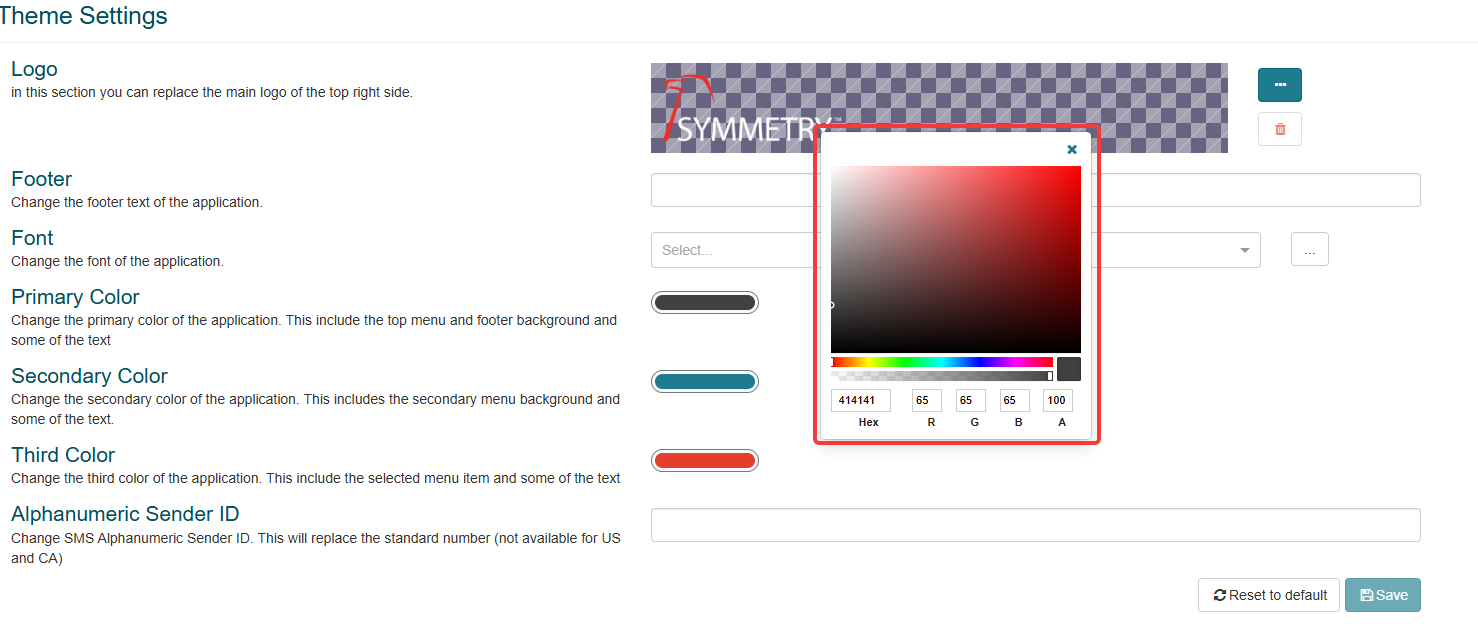The height and width of the screenshot is (631, 1478).
Task: Open the Third Color swatch
Action: tap(705, 460)
